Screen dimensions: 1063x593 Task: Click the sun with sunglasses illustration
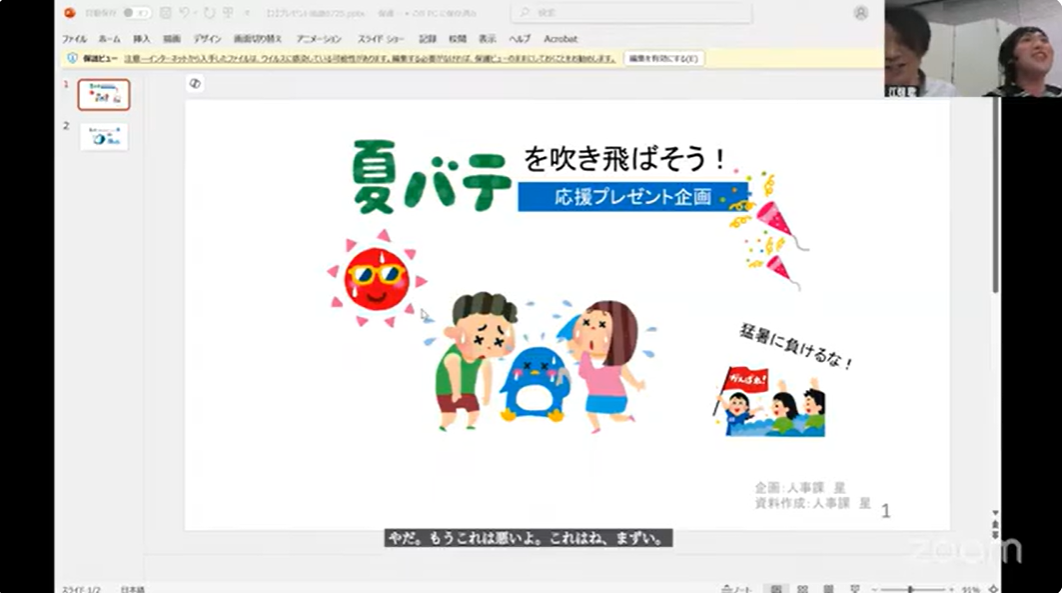tap(377, 279)
